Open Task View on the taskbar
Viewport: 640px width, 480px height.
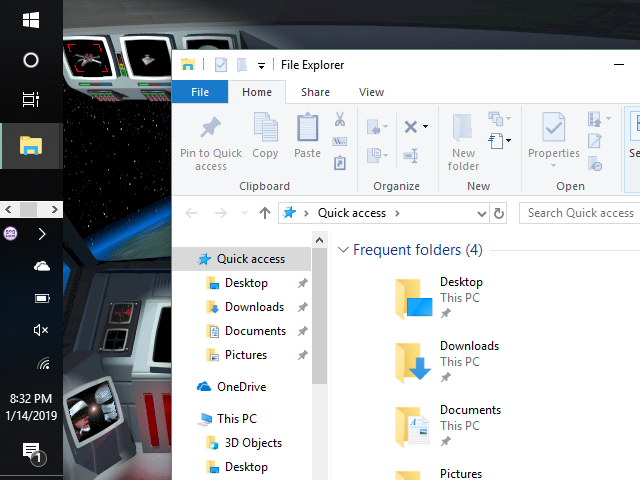click(31, 99)
